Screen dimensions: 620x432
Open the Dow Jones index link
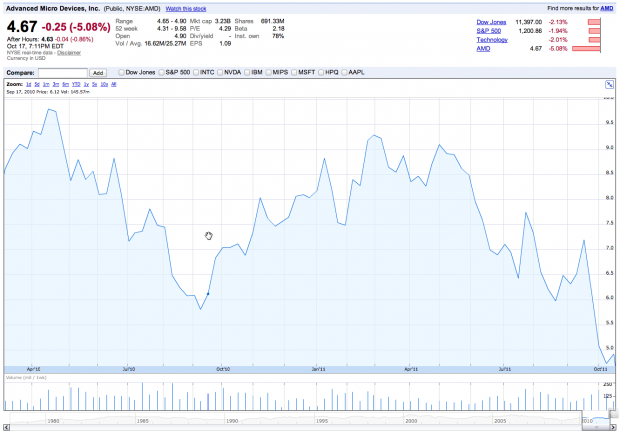[491, 22]
